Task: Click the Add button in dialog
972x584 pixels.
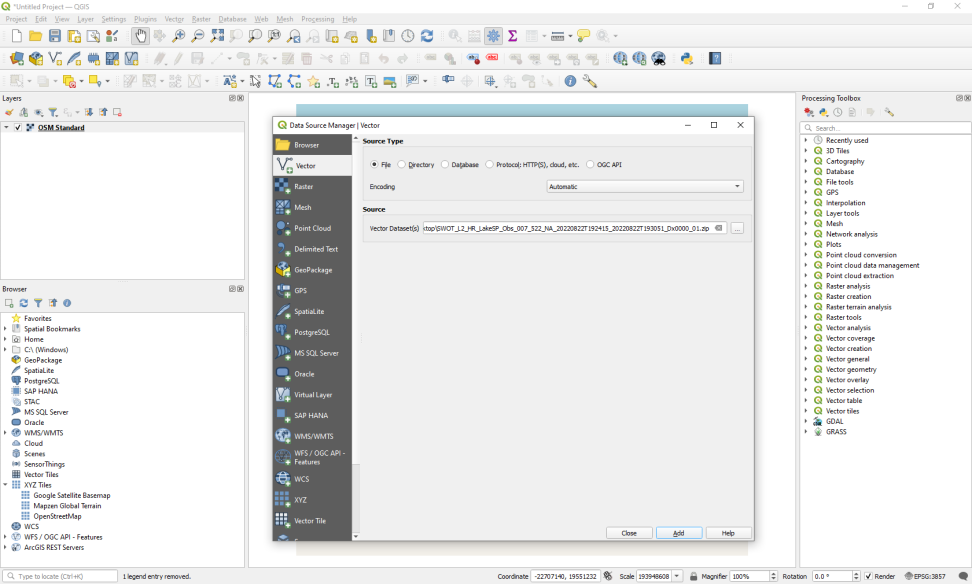Action: [x=679, y=533]
